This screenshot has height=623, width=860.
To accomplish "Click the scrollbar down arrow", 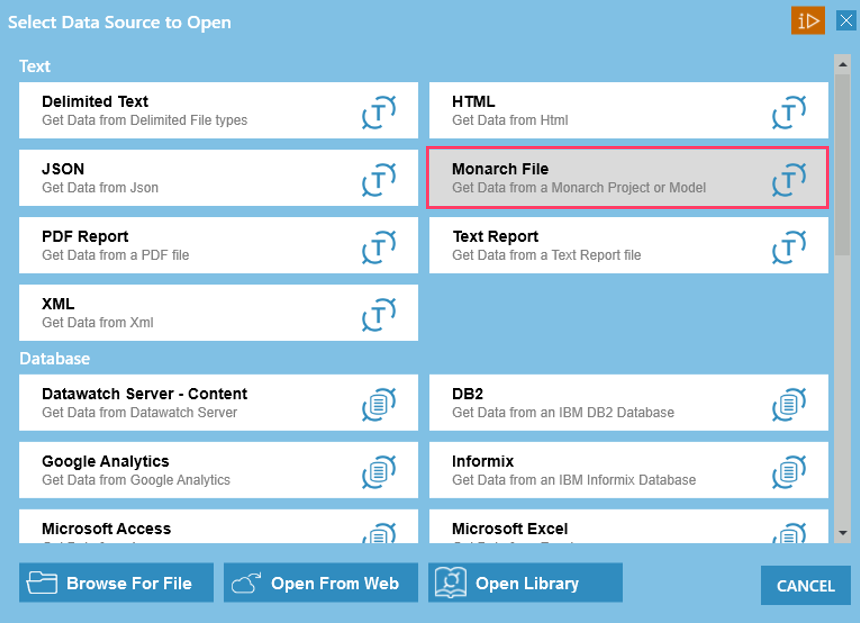I will point(842,533).
